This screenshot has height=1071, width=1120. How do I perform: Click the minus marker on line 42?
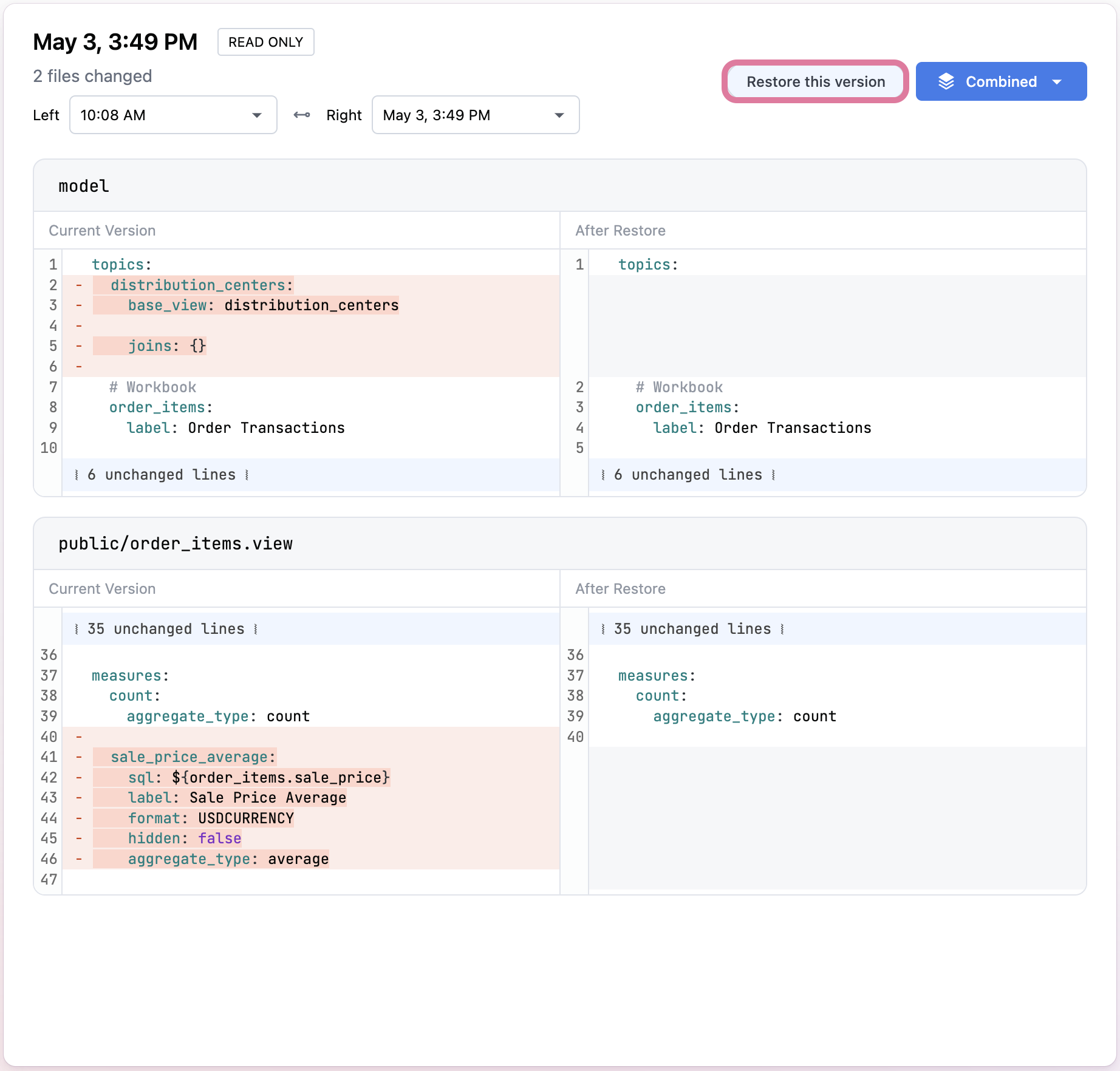coord(79,778)
